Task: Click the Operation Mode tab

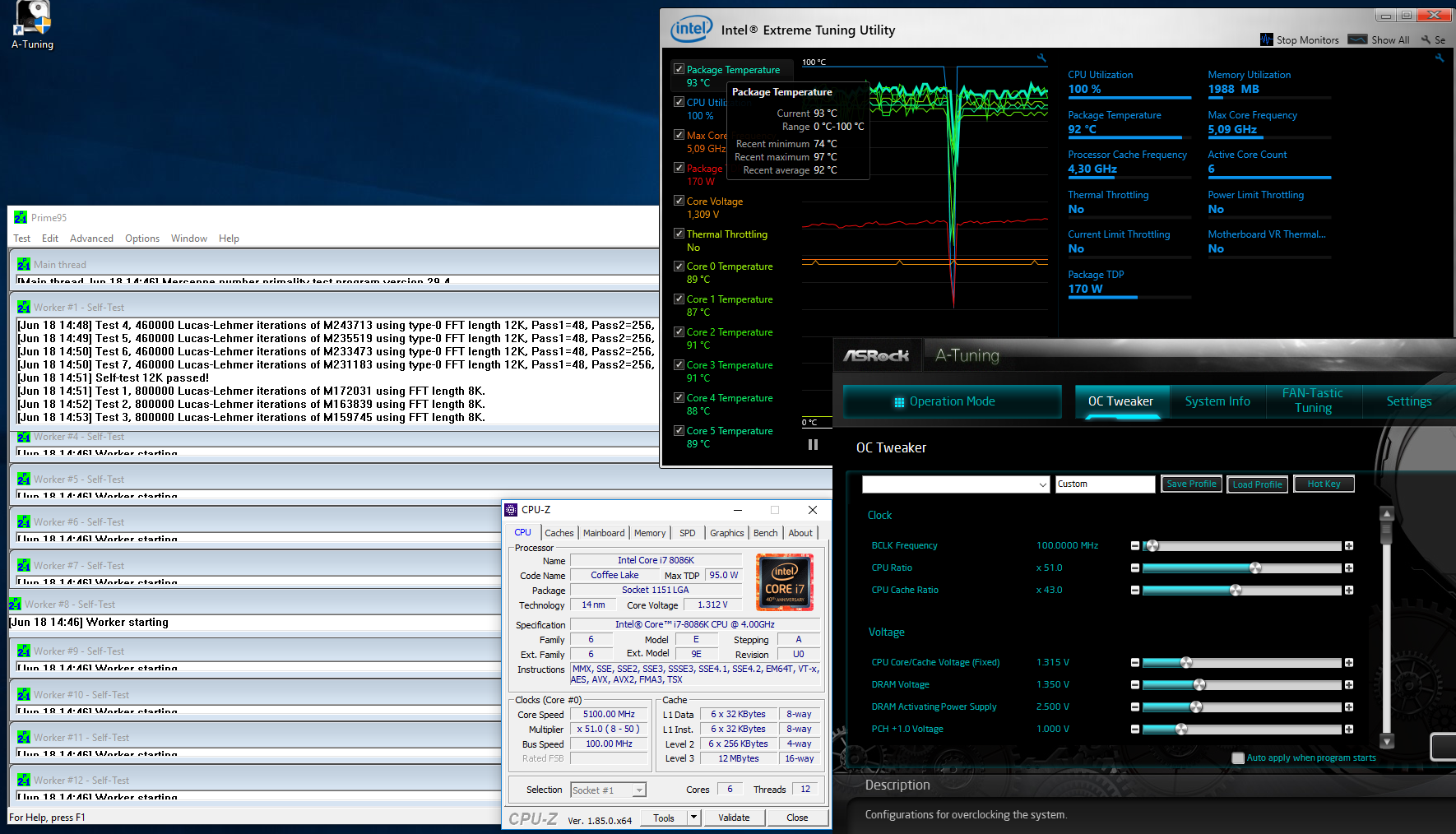Action: [953, 401]
